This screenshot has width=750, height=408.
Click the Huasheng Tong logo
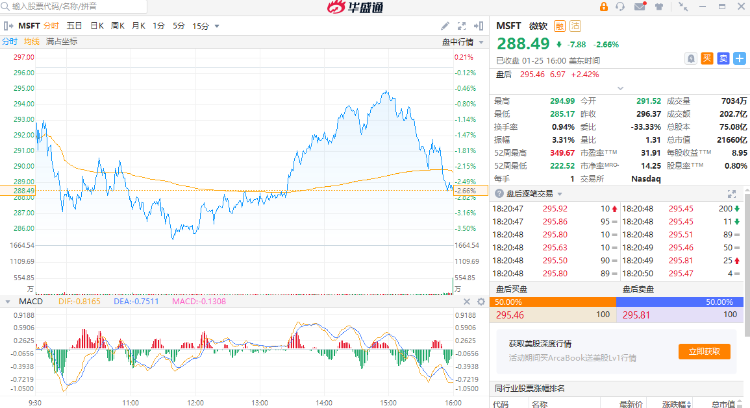(355, 7)
